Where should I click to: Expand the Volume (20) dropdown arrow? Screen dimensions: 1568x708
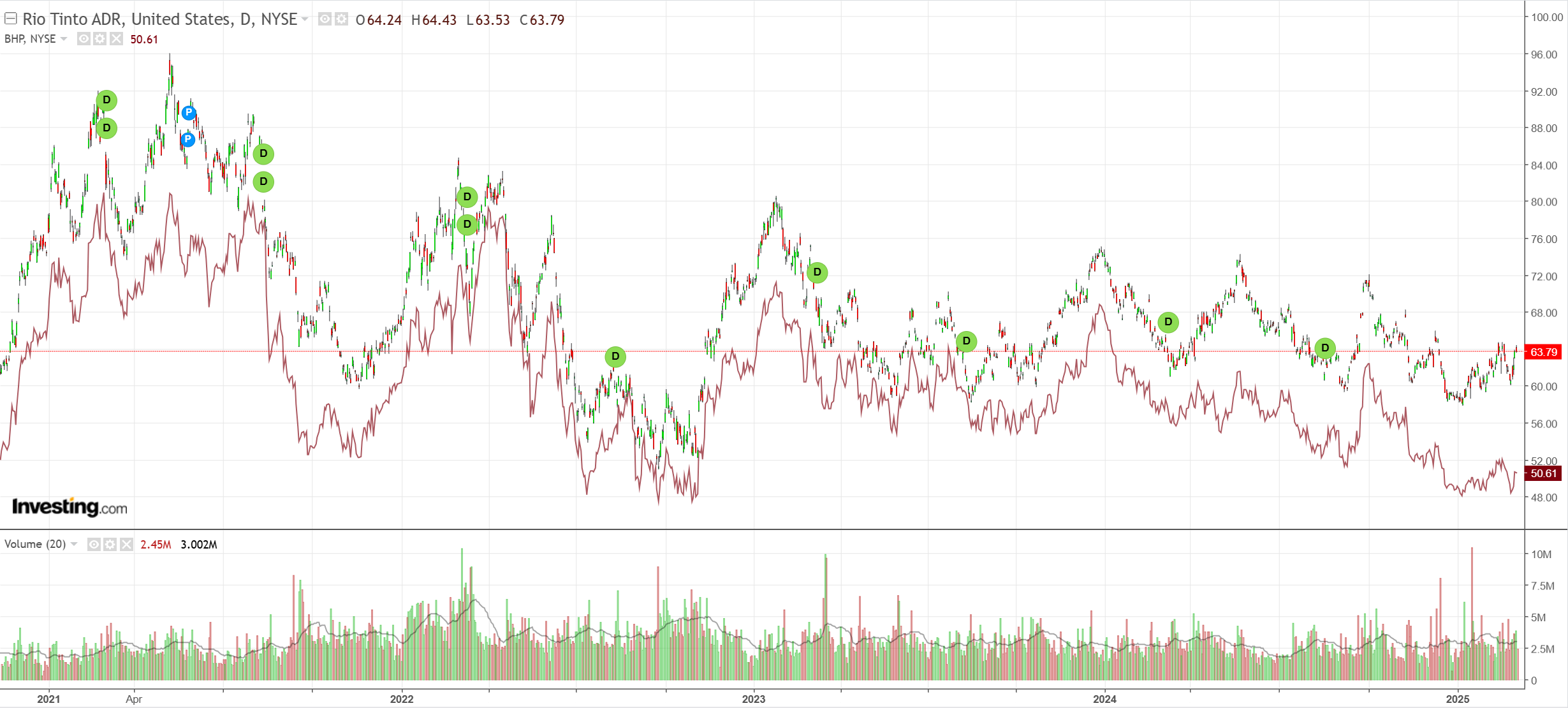point(74,544)
